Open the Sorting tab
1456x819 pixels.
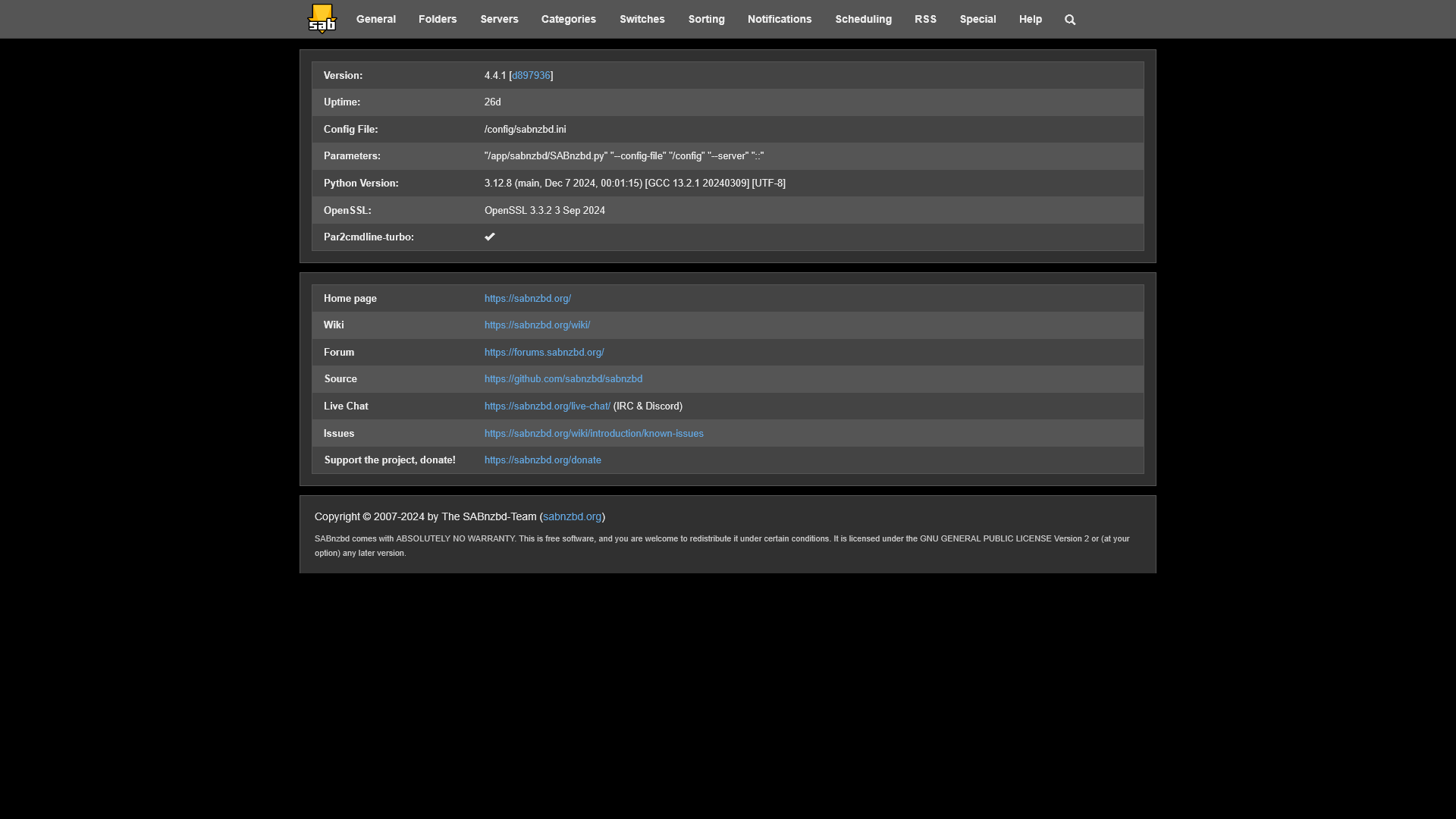pos(707,19)
